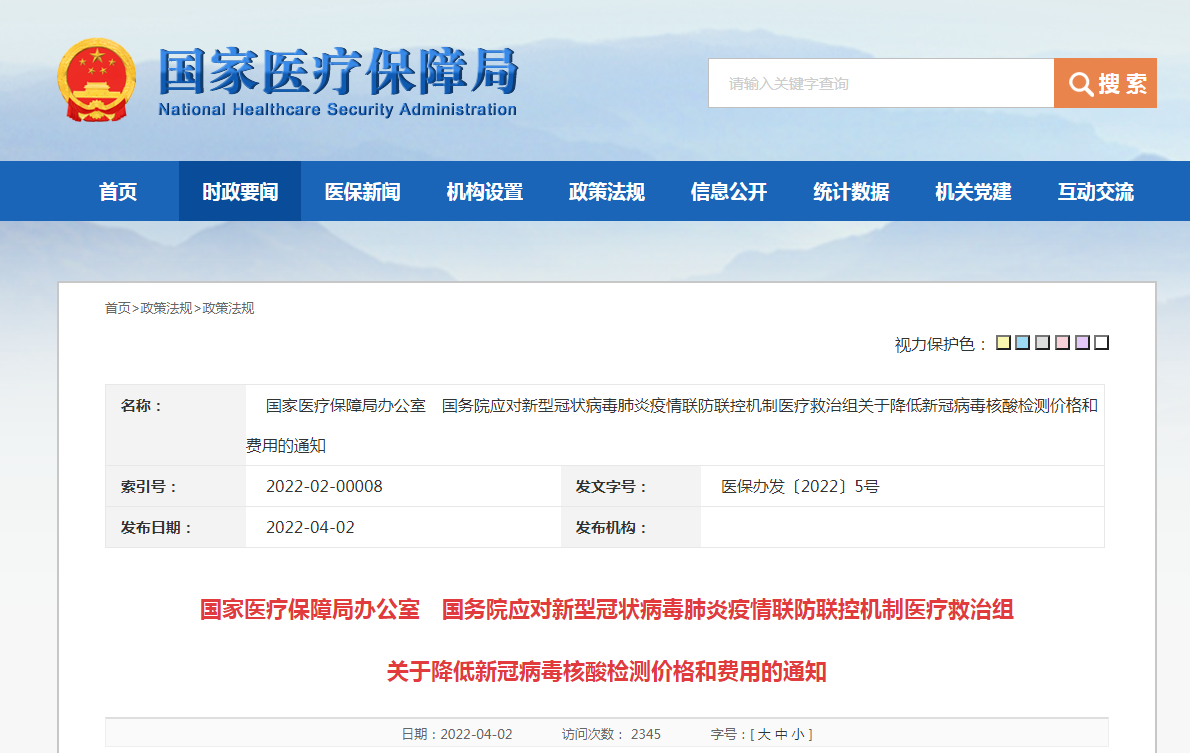Click the 视力保护色 label

coord(941,345)
